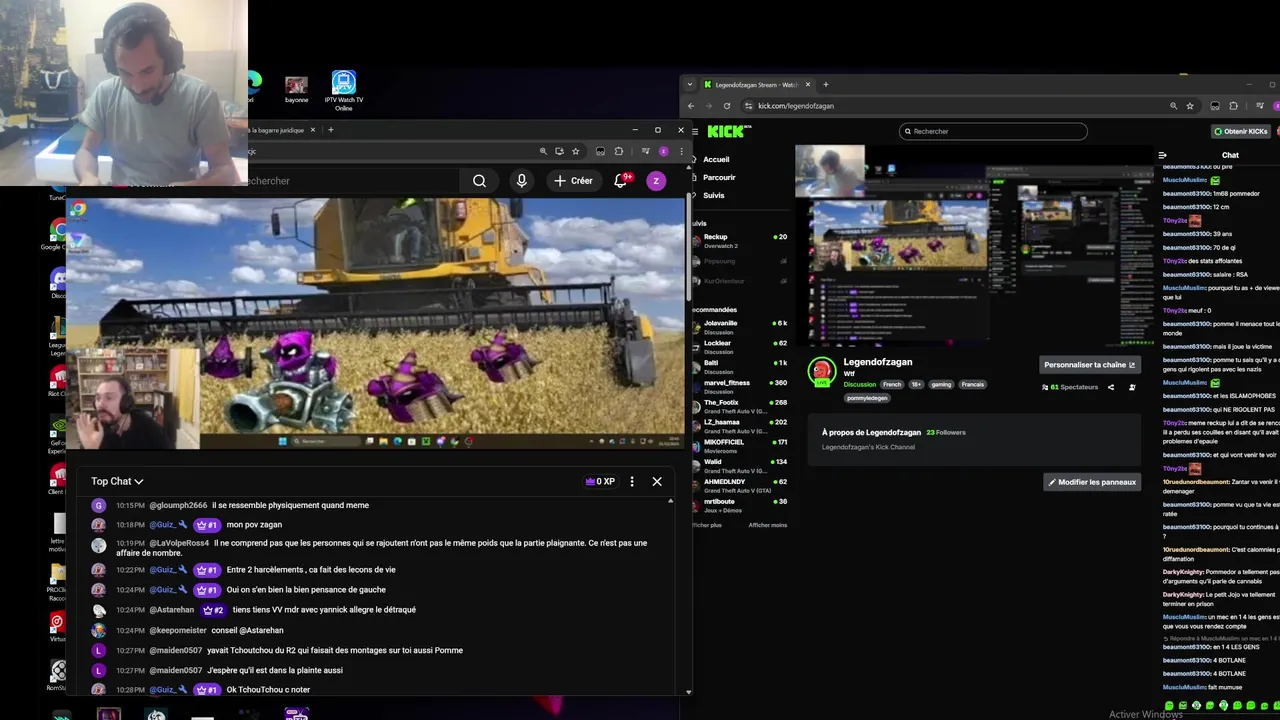Click the pommyledegen tag
Viewport: 1280px width, 720px height.
867,398
